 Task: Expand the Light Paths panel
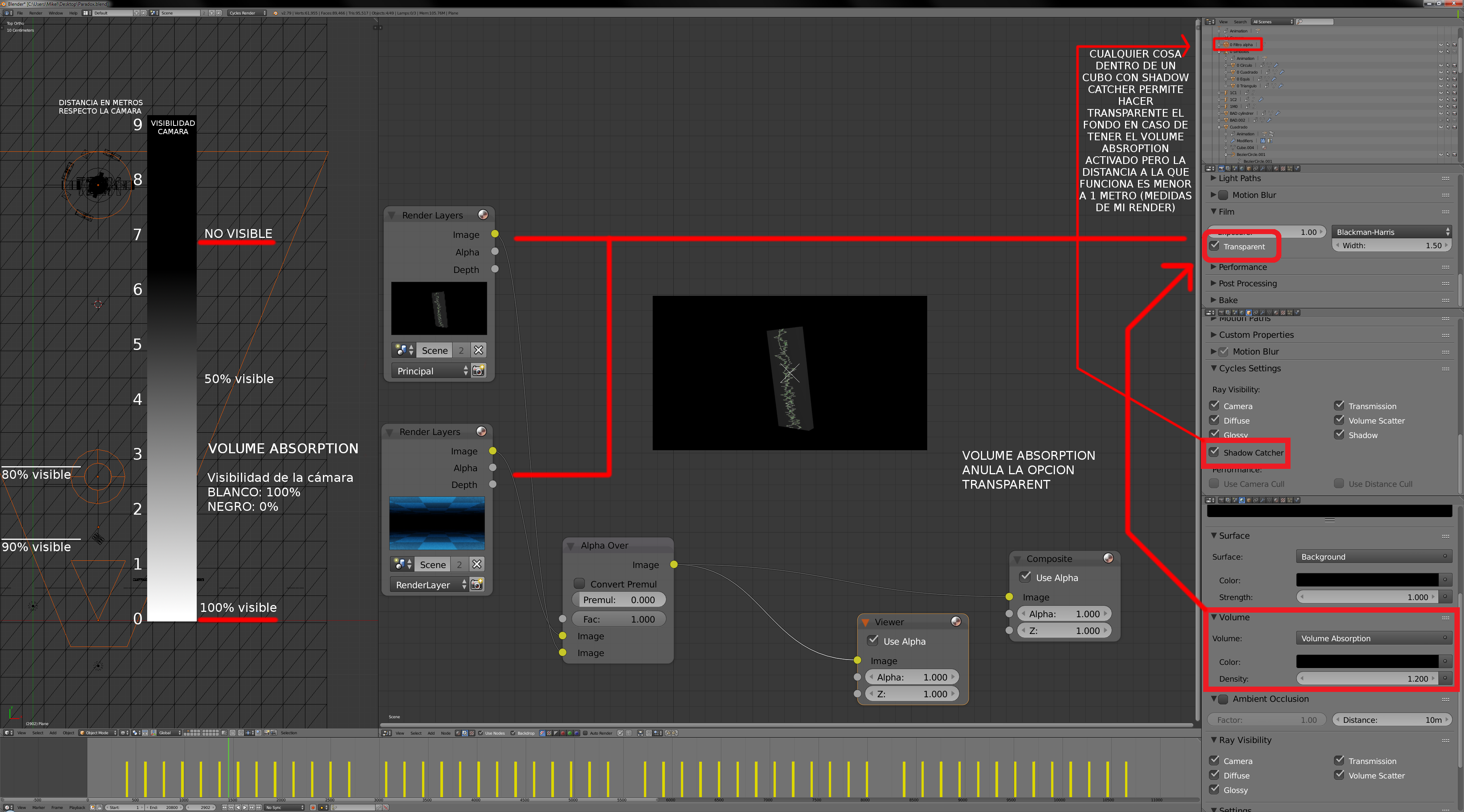click(x=1239, y=178)
